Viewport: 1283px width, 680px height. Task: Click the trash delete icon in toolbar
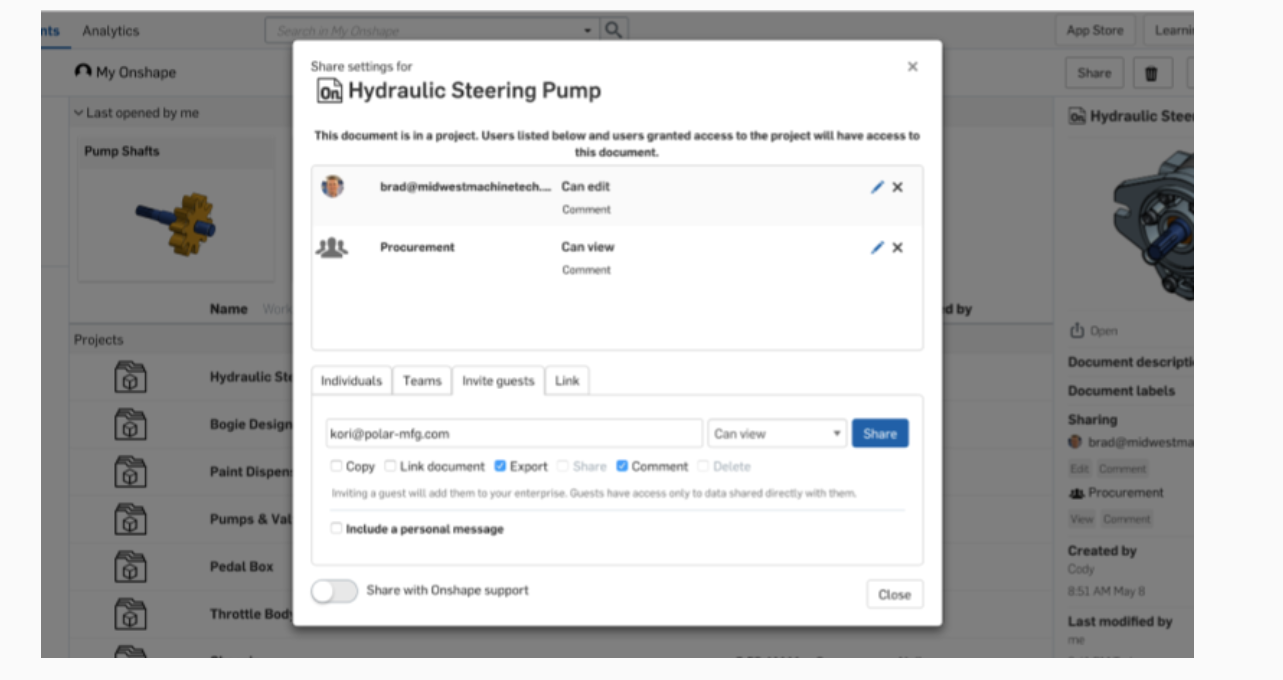(x=1151, y=73)
